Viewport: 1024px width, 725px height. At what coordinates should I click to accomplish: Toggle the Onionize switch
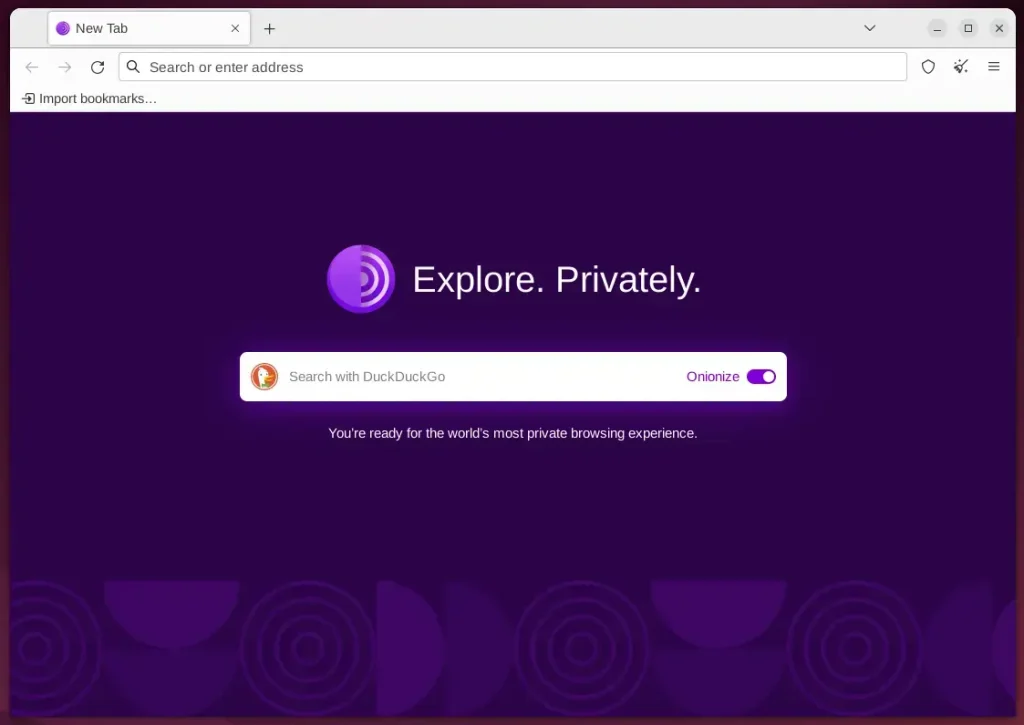pos(761,377)
